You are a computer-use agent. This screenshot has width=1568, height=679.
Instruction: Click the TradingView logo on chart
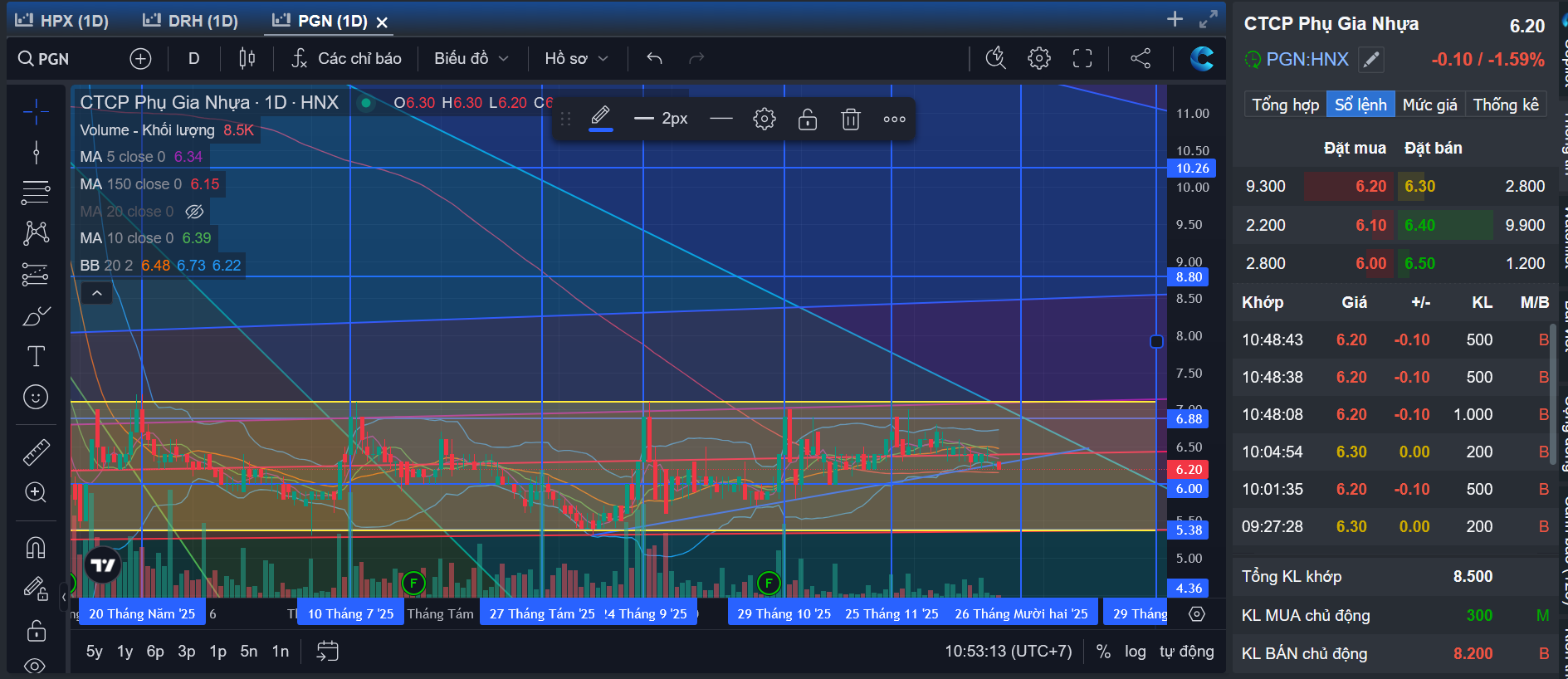coord(103,566)
